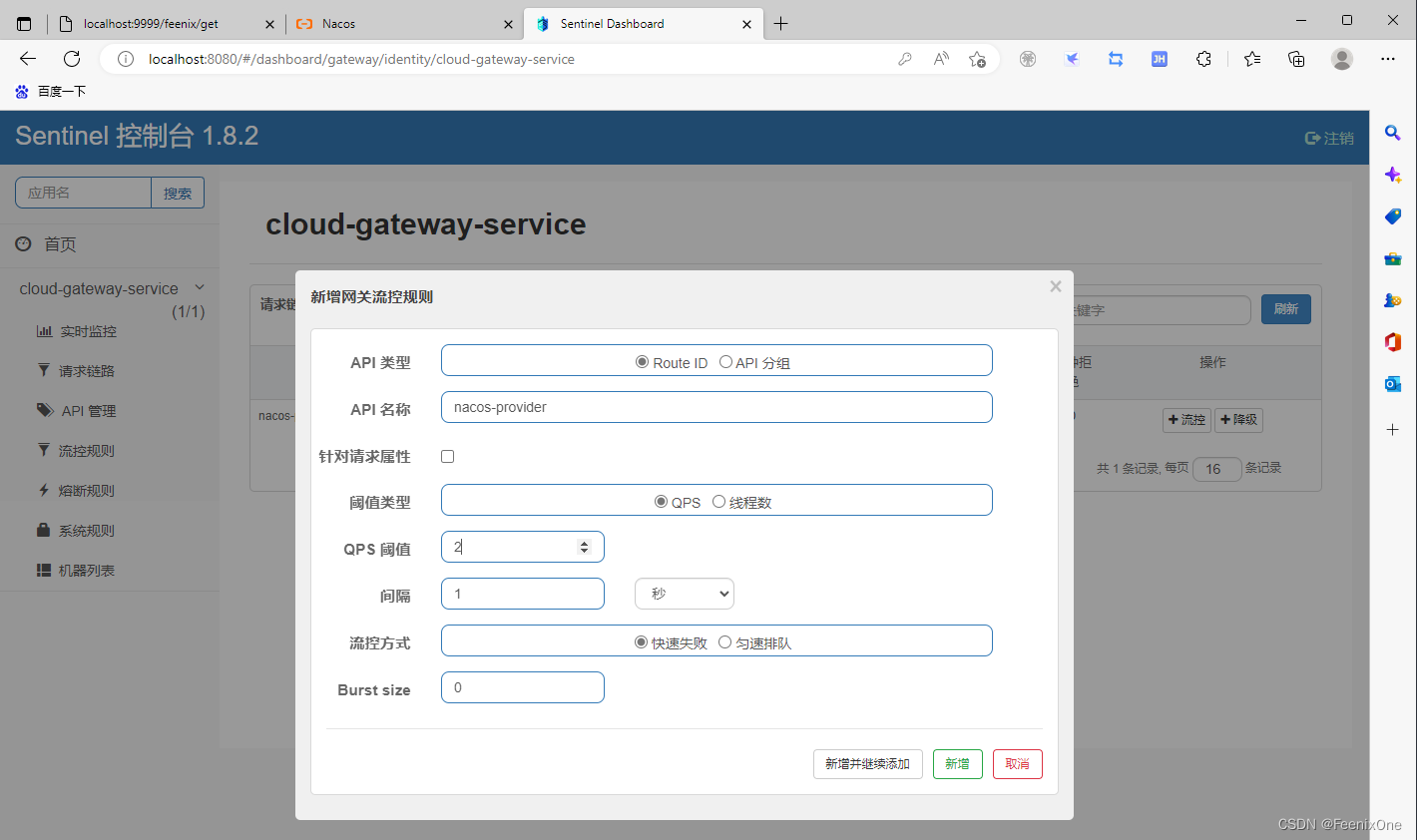Click the 新增并继续添加 button

tap(868, 764)
